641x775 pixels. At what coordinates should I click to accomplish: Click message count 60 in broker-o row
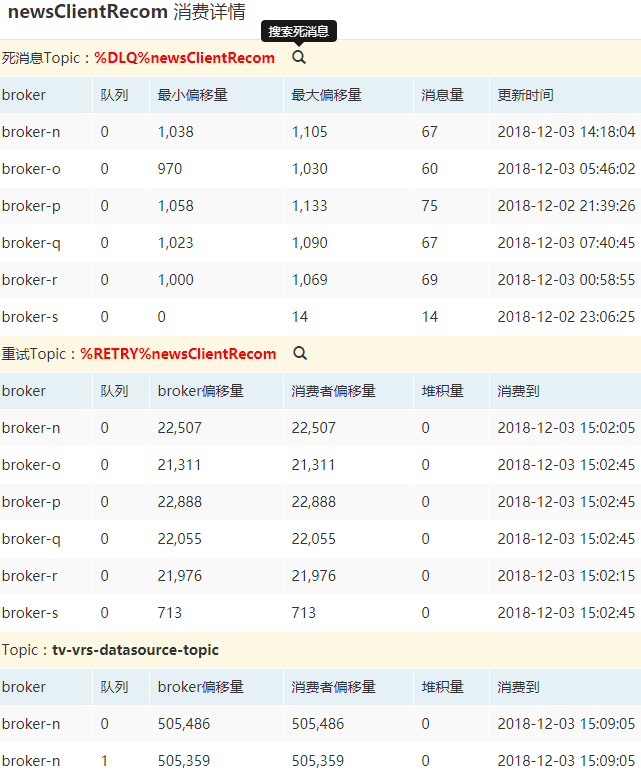pos(429,169)
